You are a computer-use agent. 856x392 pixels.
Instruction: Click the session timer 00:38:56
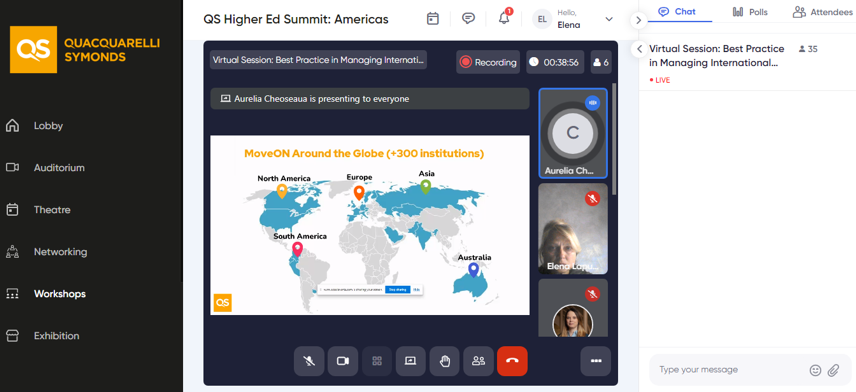(555, 62)
